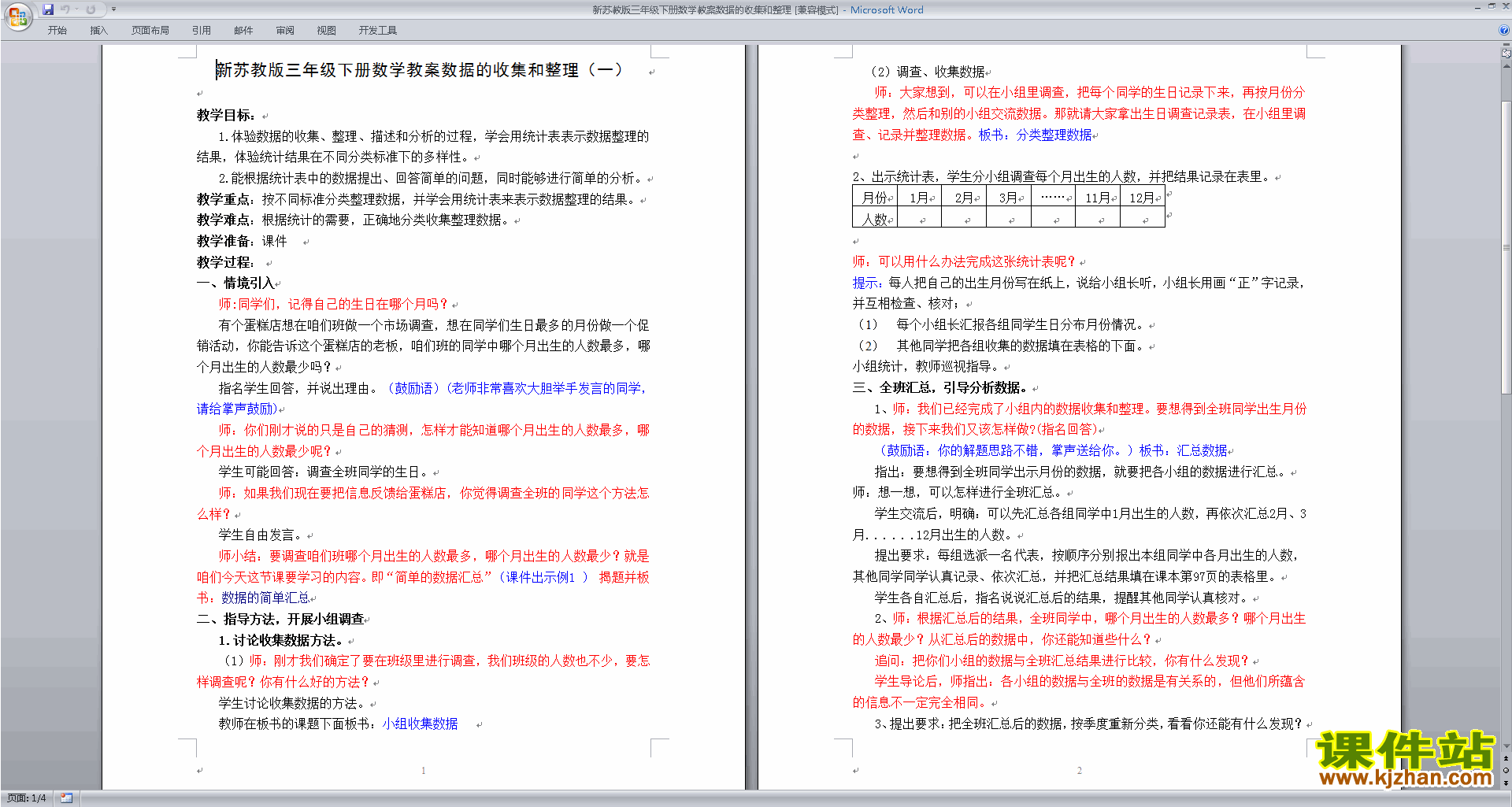Click the 教学难点 paragraph
Screen dimensions: 1512x807
354,220
